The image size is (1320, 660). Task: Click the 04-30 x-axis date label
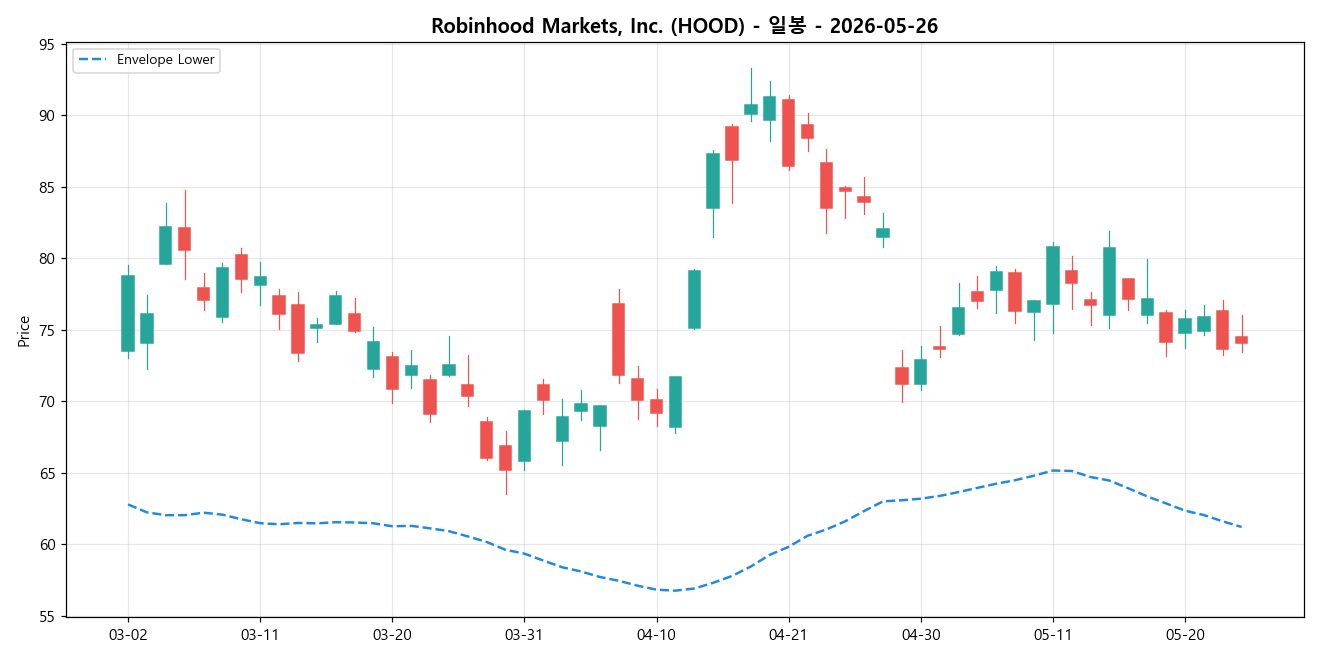point(921,634)
